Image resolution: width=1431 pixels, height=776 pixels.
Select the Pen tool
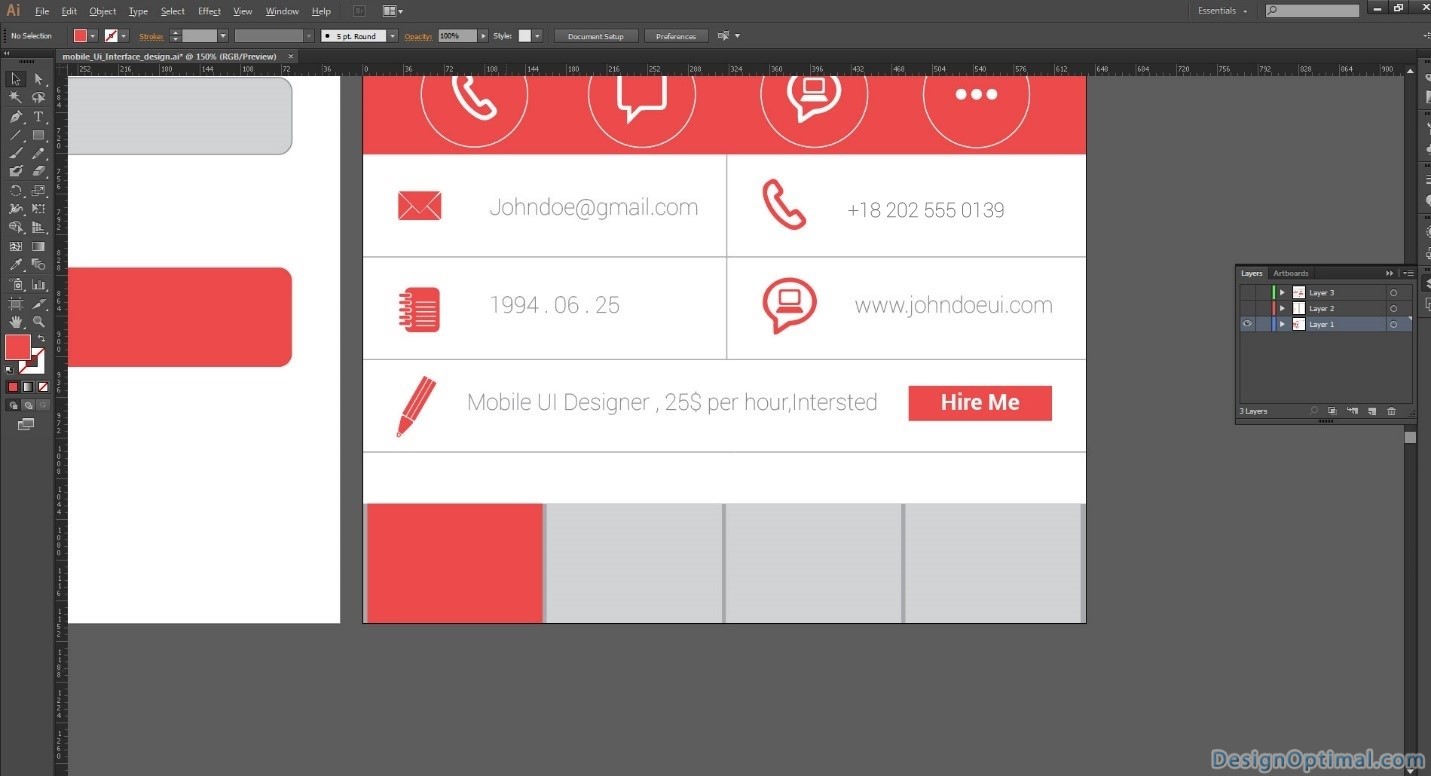[x=16, y=116]
